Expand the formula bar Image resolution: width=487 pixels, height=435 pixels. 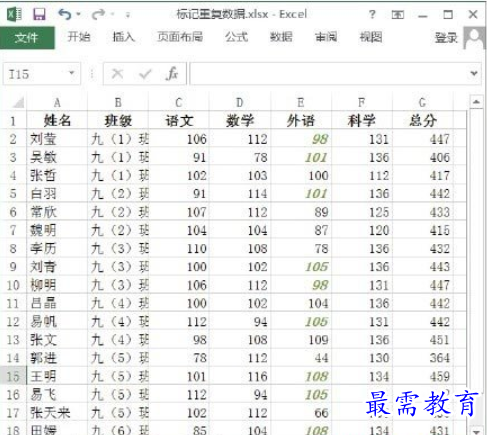pyautogui.click(x=474, y=73)
